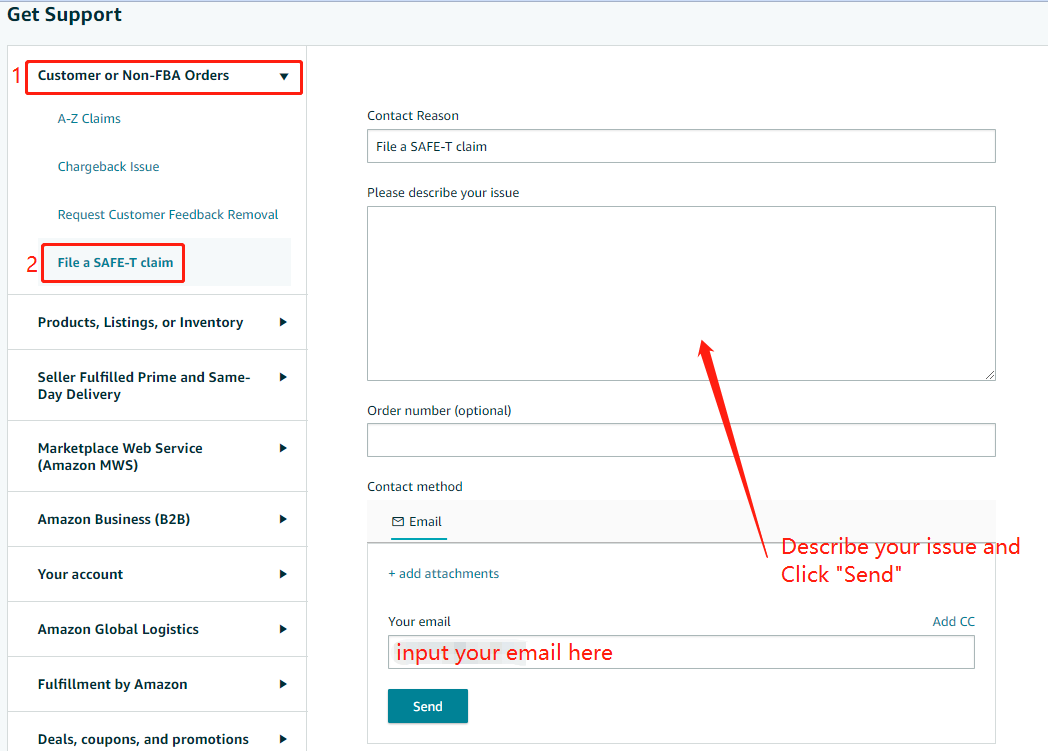Choose File a SAFE-T claim
The height and width of the screenshot is (751, 1048).
115,263
